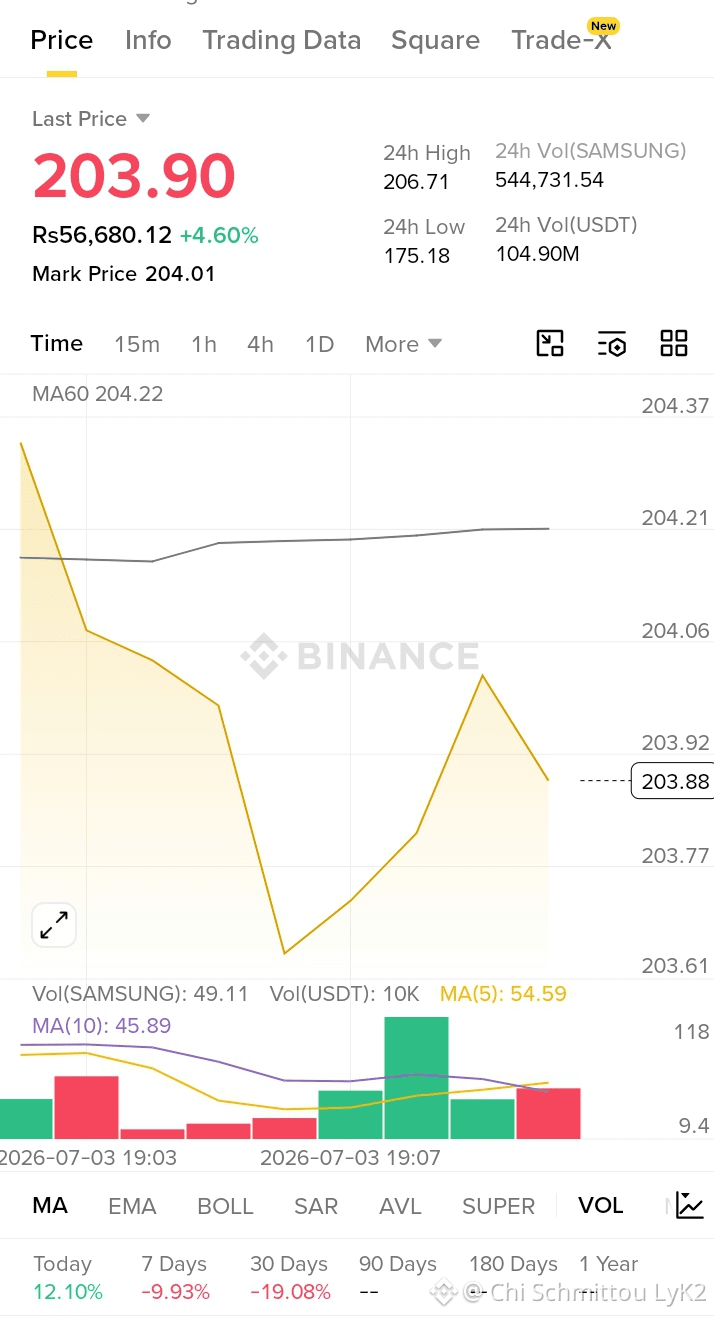Screen dimensions: 714x1317
Task: Switch to the Trading Data tab
Action: [x=281, y=40]
